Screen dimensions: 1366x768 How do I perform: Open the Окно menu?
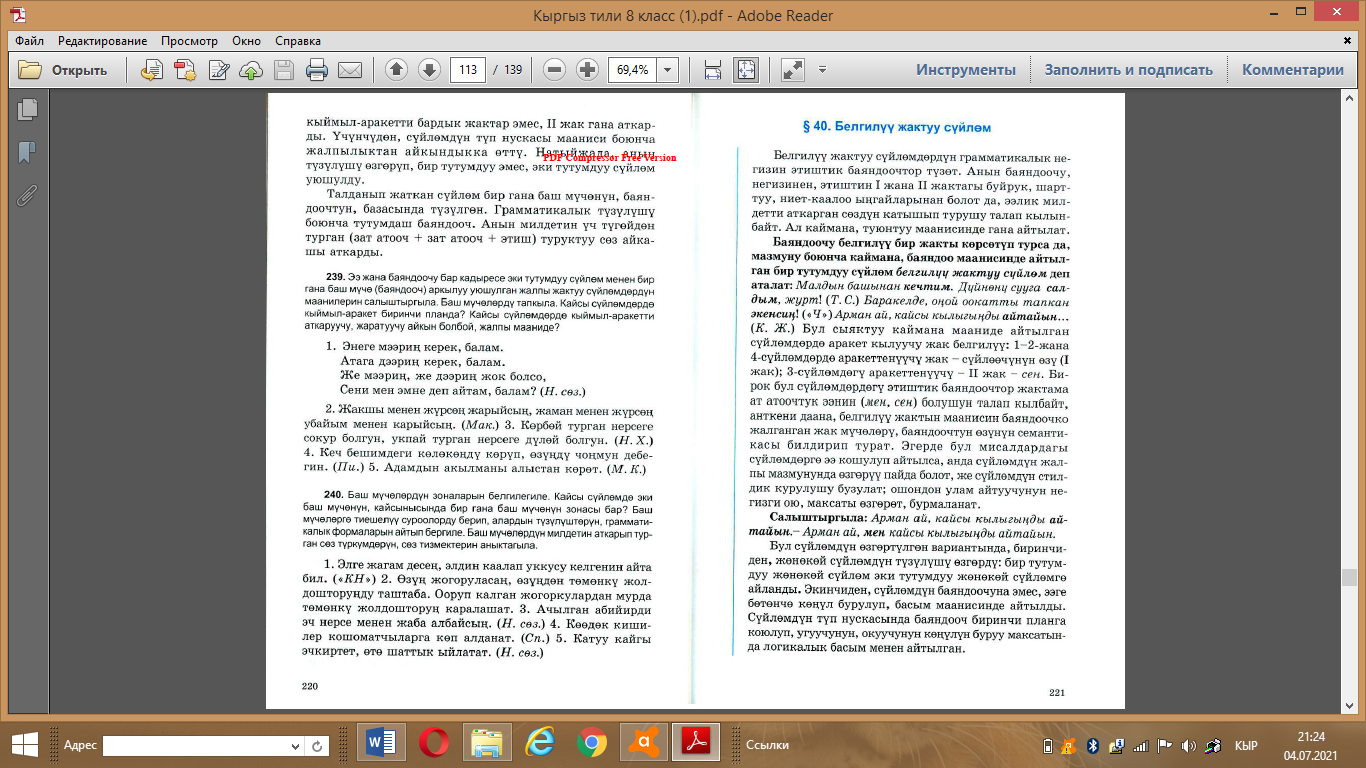point(246,41)
